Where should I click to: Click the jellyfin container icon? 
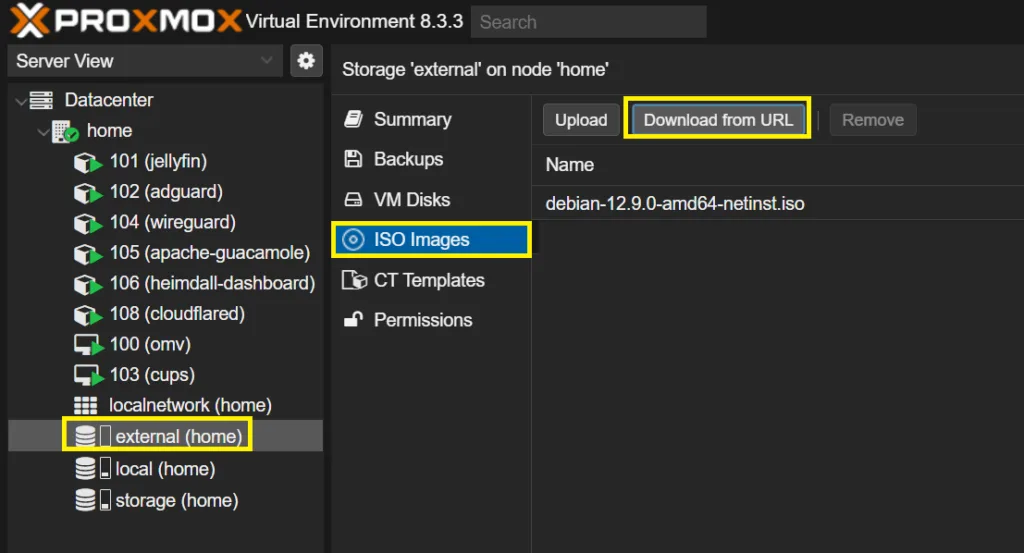pos(89,162)
